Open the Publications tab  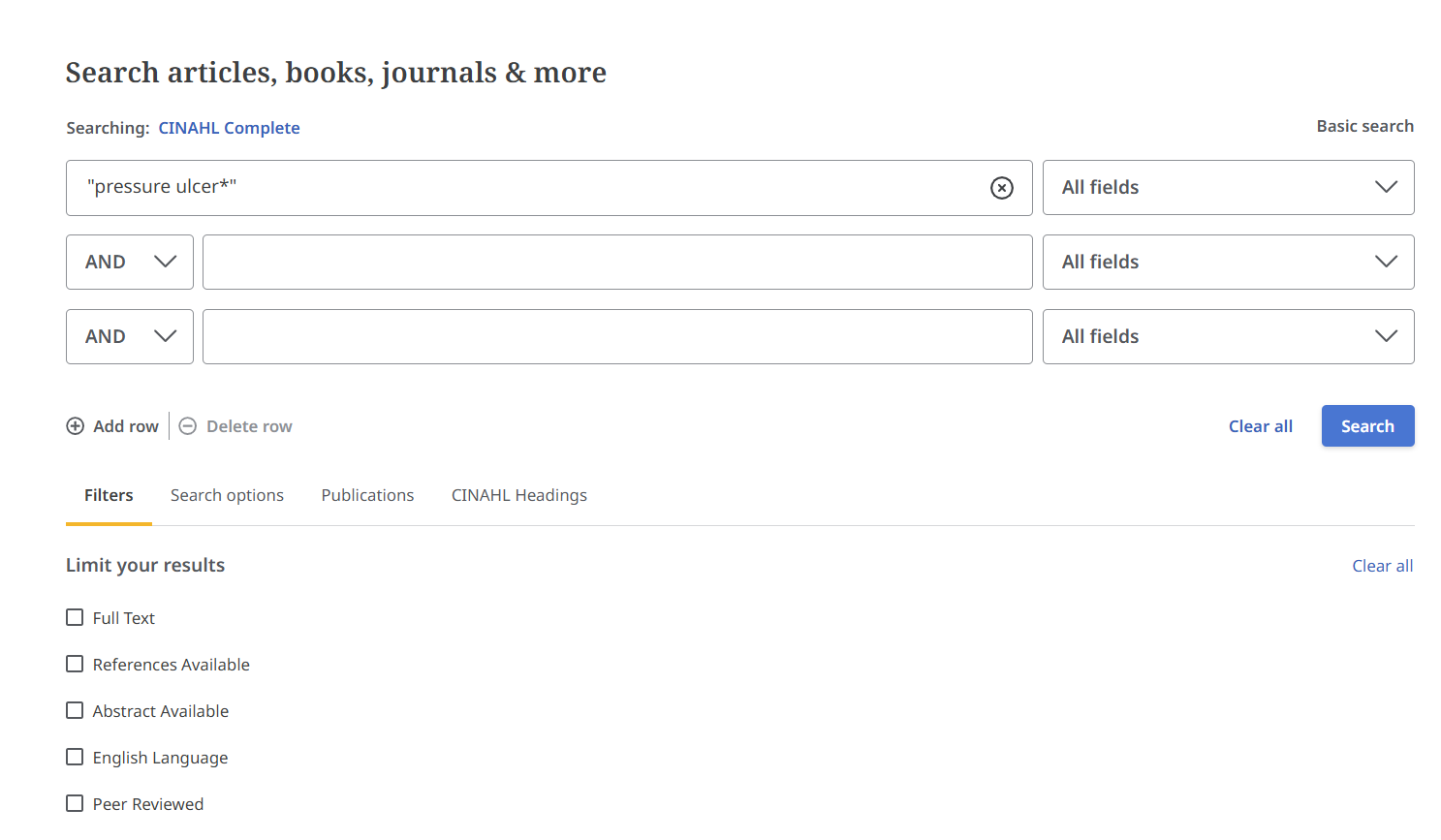click(x=367, y=495)
